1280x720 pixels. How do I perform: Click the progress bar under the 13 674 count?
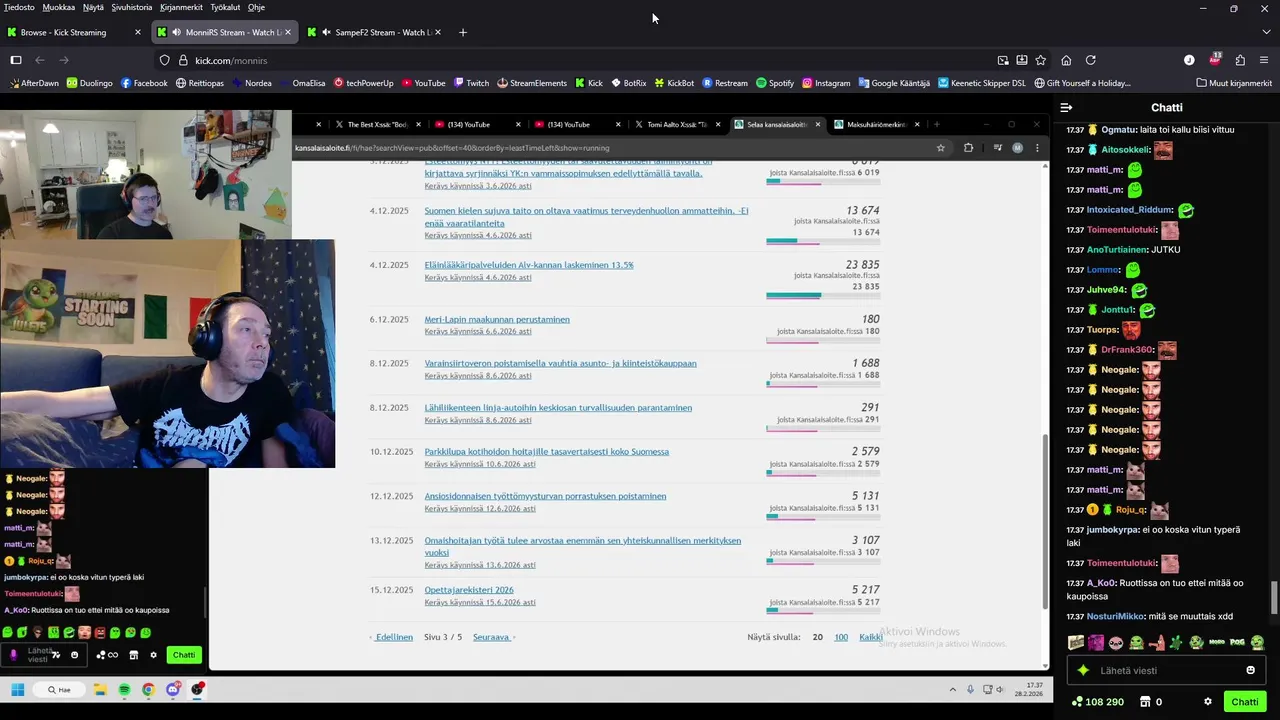coord(823,241)
